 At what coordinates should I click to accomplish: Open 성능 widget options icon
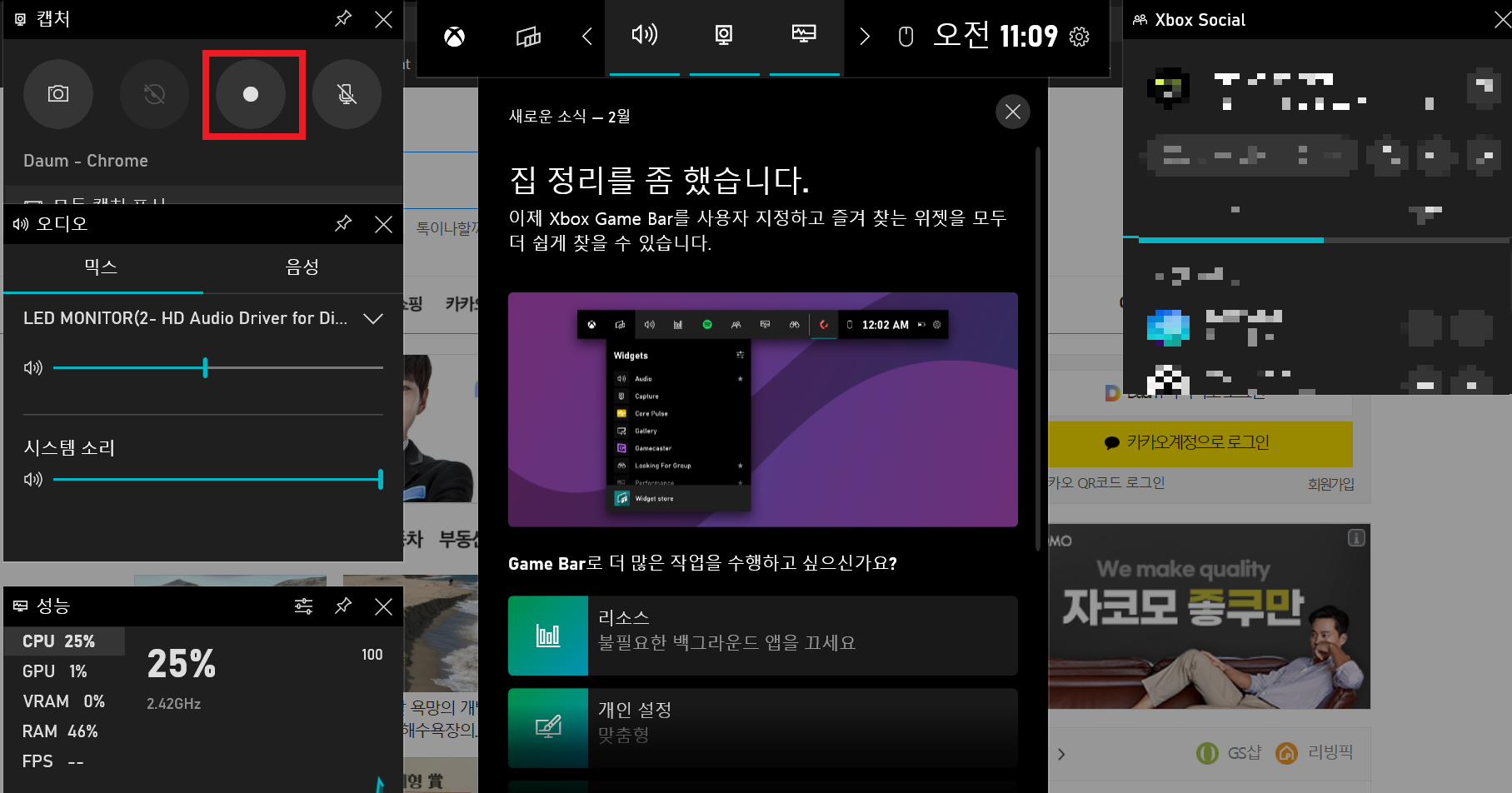tap(304, 606)
